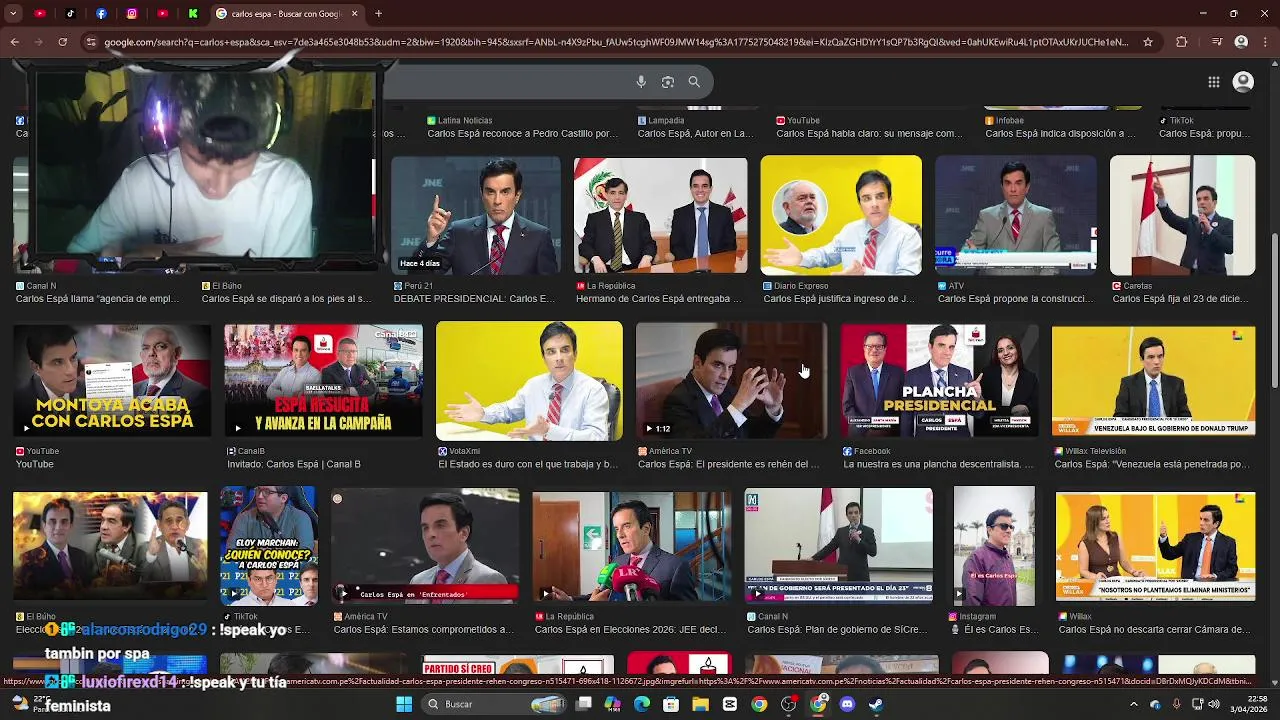Viewport: 1280px width, 720px height.
Task: View site information icon in address bar
Action: coord(91,42)
